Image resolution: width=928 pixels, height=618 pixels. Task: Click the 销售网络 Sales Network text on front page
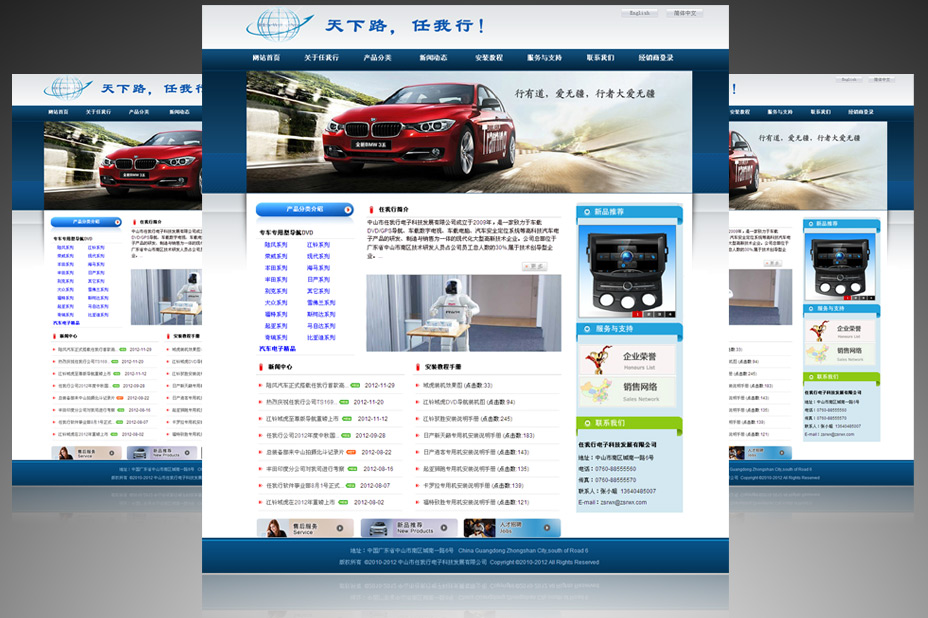[x=640, y=391]
